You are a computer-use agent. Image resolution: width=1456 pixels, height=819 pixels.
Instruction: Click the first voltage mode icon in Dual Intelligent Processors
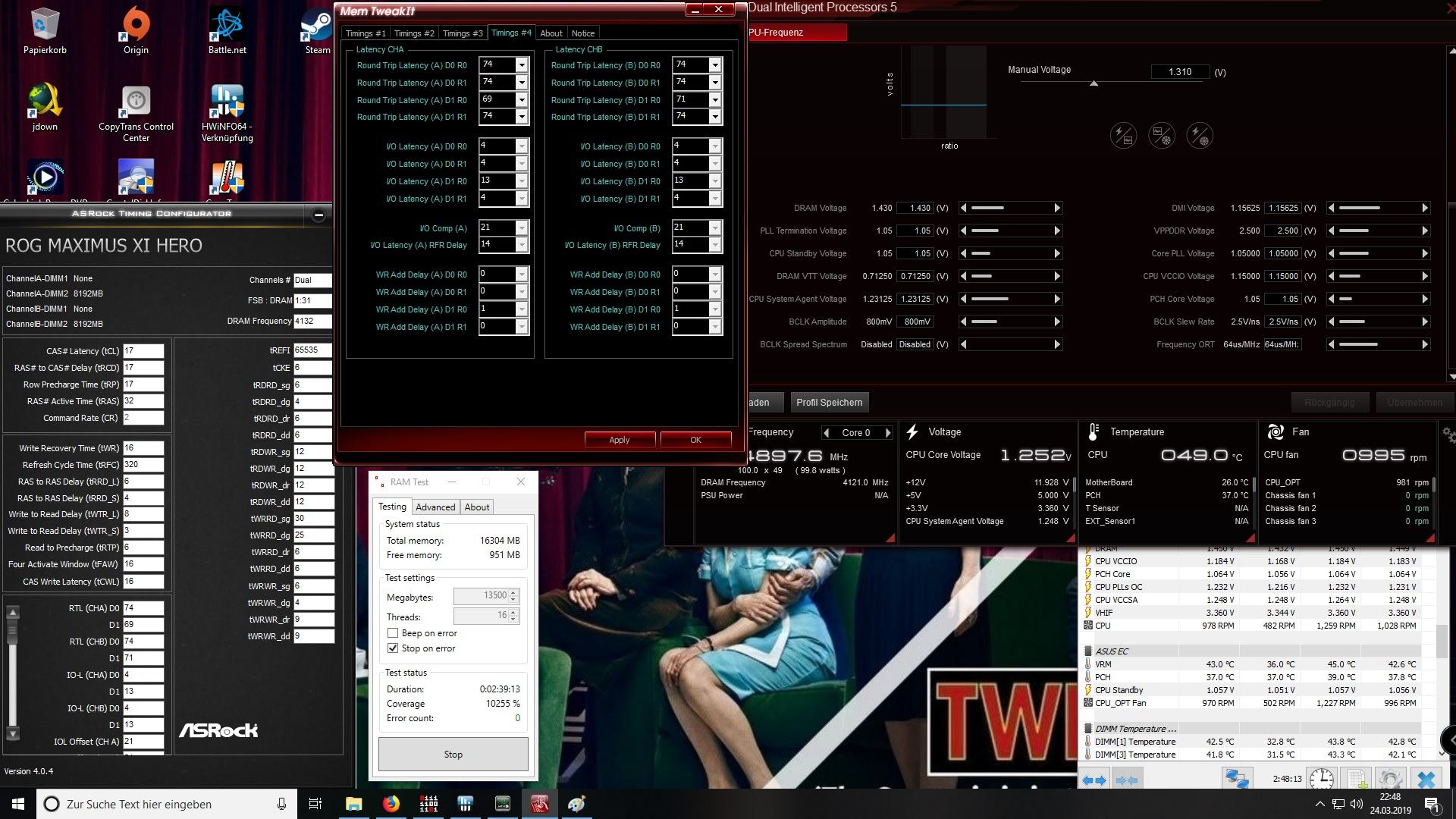pos(1123,136)
